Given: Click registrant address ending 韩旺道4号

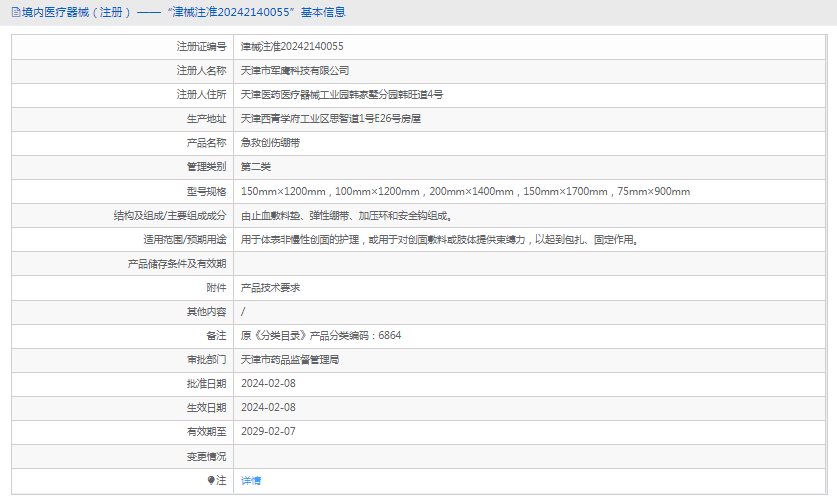Looking at the screenshot, I should tap(342, 95).
